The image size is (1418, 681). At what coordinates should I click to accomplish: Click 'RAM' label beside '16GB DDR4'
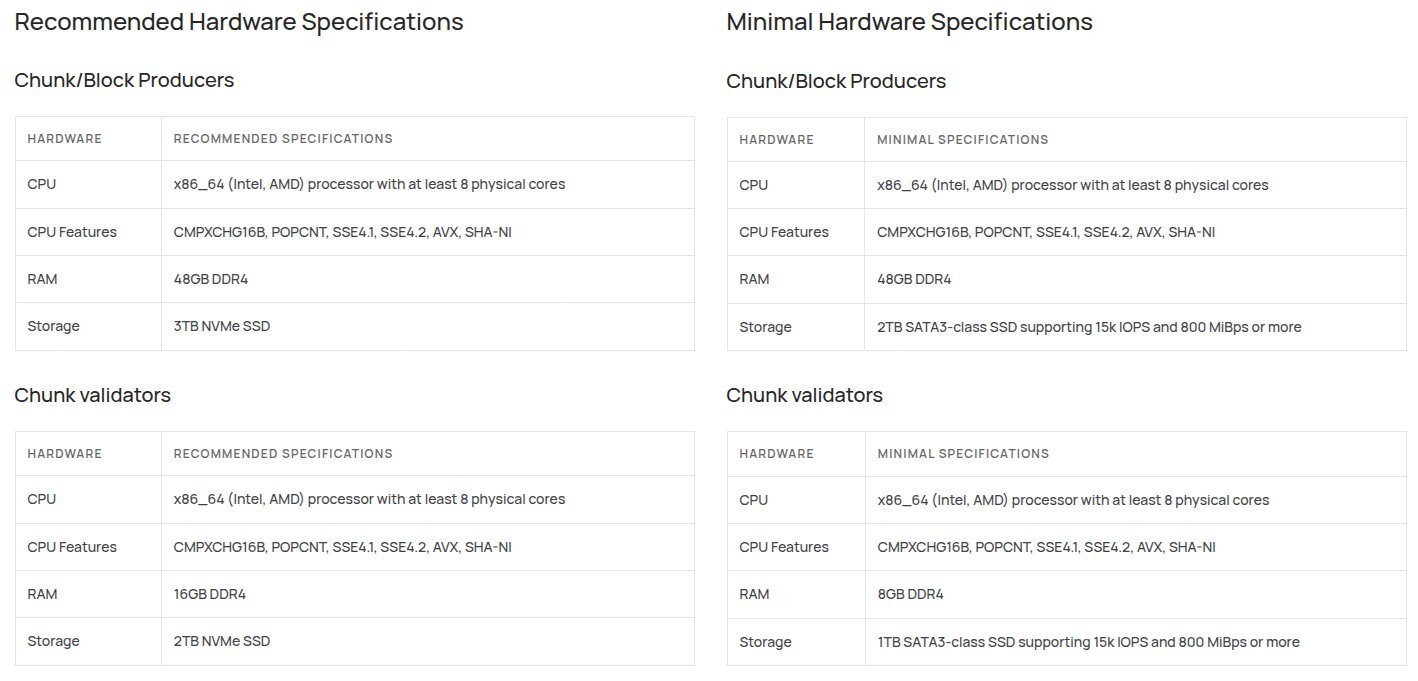(42, 594)
